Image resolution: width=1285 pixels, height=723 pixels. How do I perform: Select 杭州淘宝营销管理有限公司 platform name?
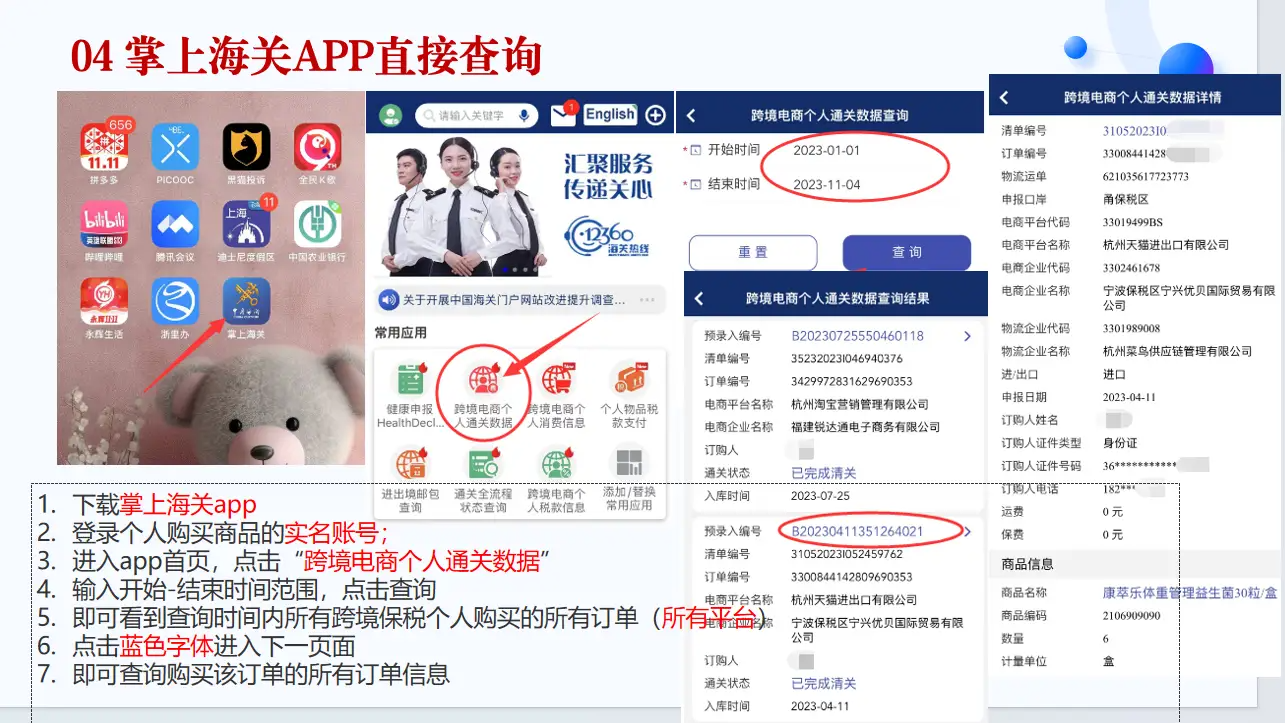click(x=860, y=405)
